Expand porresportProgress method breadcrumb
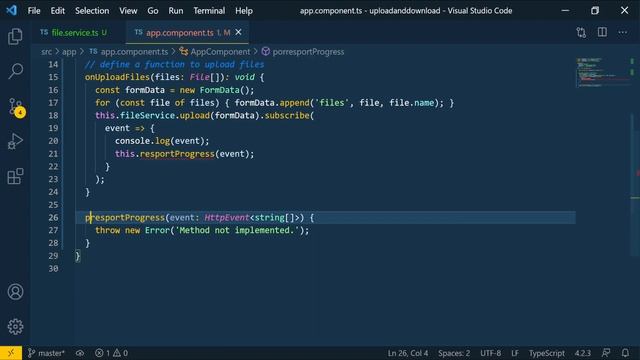The width and height of the screenshot is (640, 360). coord(303,52)
